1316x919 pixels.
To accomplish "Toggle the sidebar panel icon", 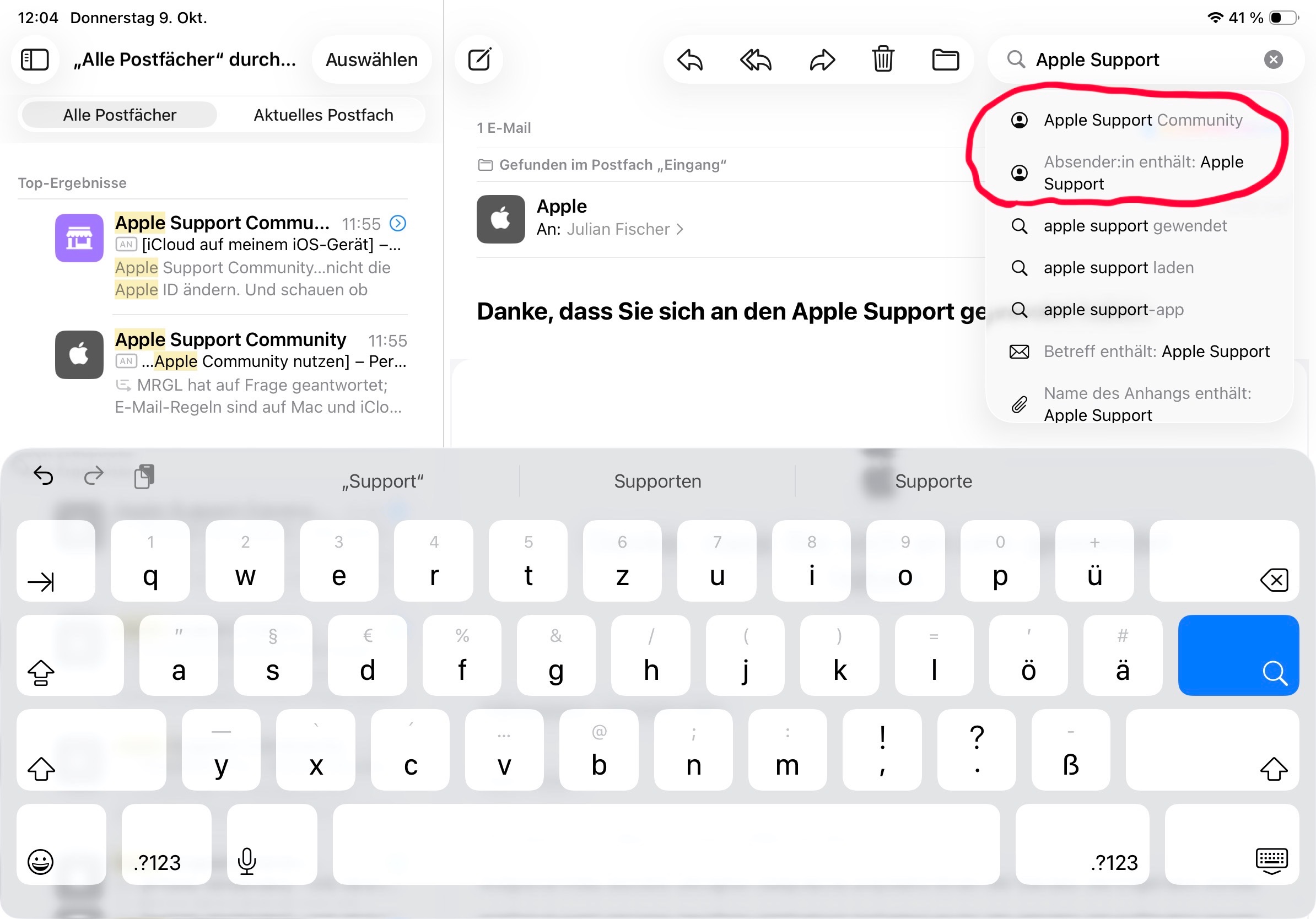I will tap(34, 60).
